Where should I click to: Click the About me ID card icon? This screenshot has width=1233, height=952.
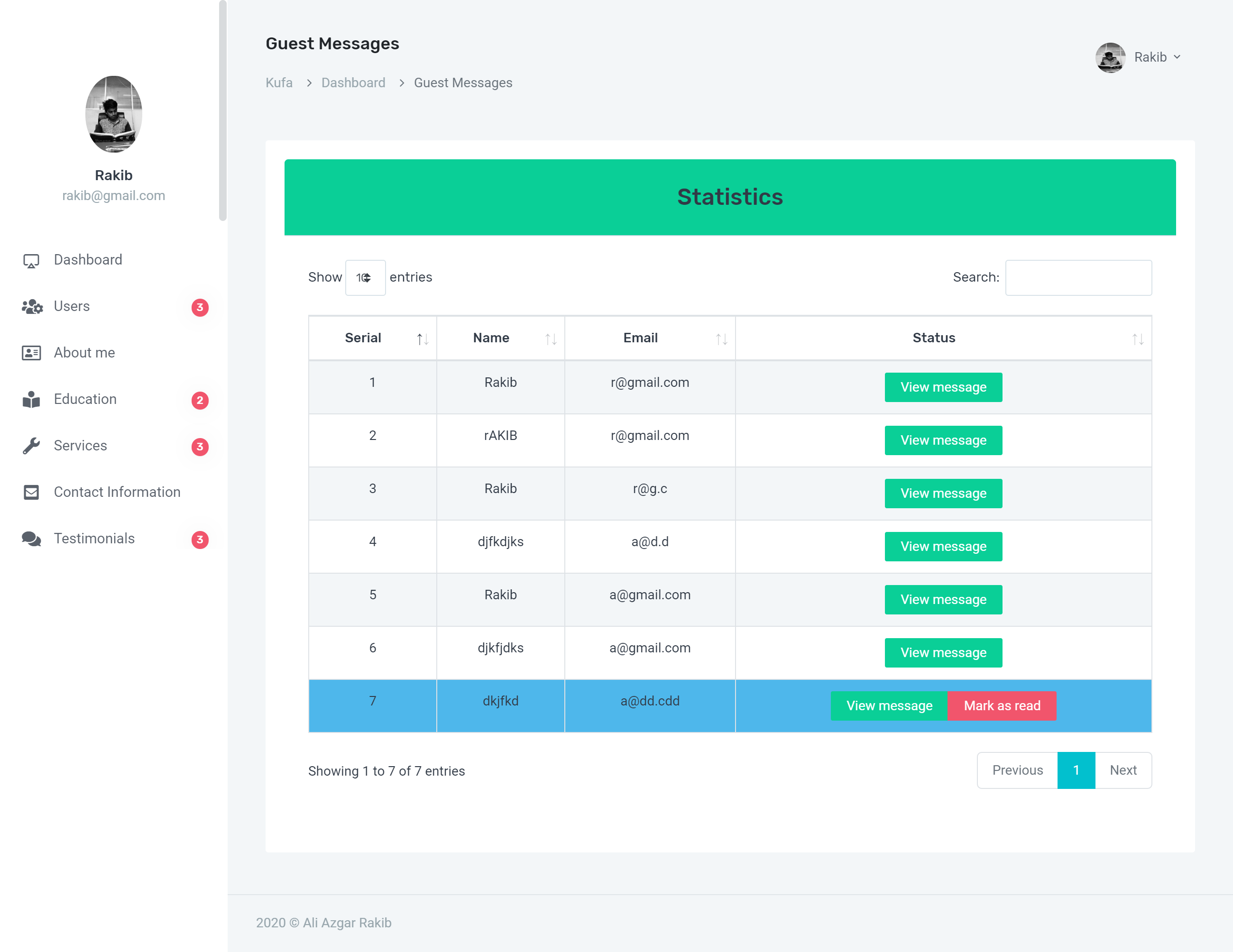31,353
